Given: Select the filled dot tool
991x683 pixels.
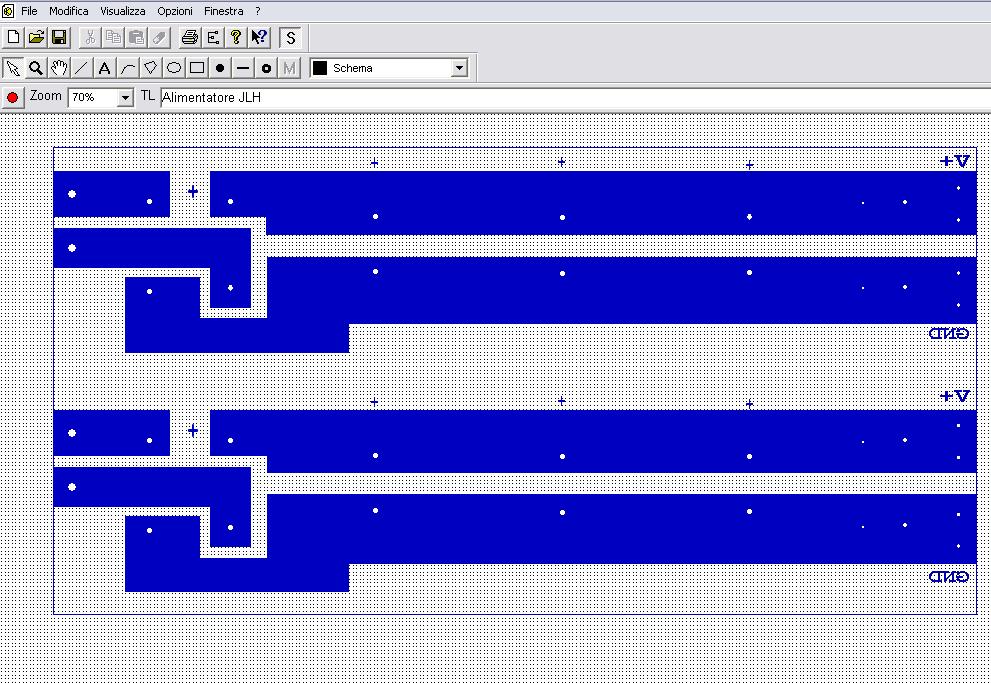Looking at the screenshot, I should click(x=220, y=68).
